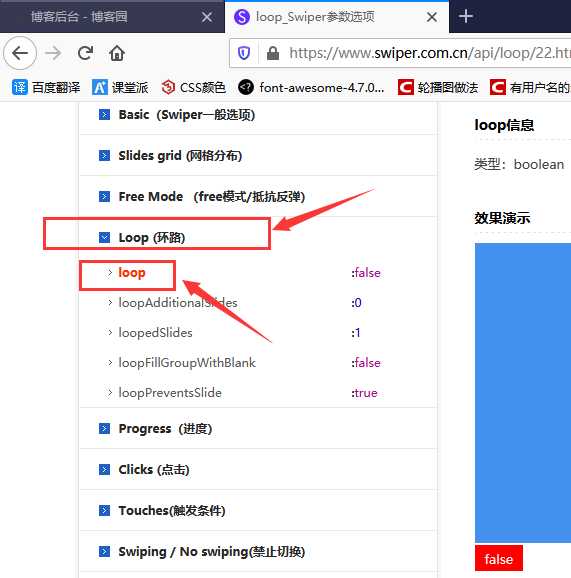
Task: Click the chevron beside loopedSlides
Action: pyautogui.click(x=109, y=332)
